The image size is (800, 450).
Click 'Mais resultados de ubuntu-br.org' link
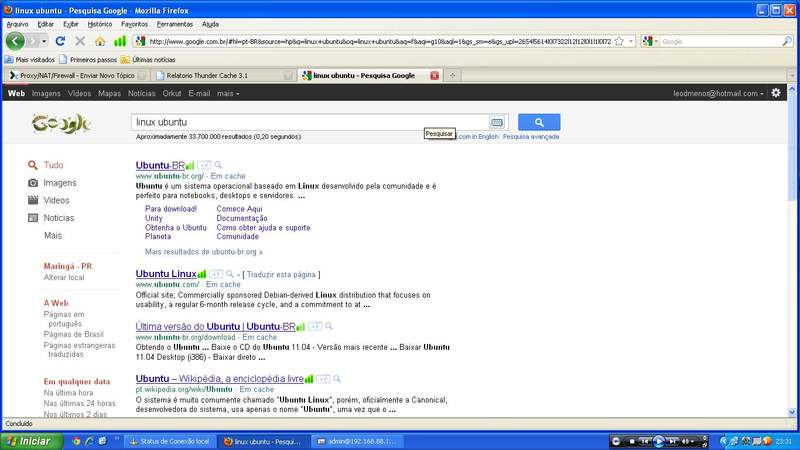pyautogui.click(x=204, y=252)
